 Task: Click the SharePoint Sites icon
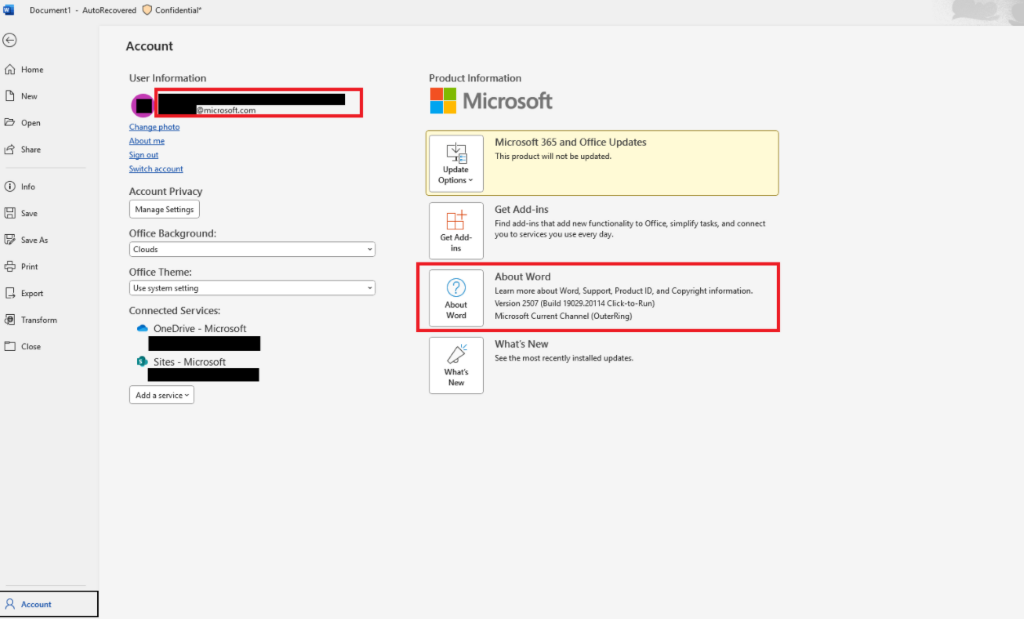[142, 361]
